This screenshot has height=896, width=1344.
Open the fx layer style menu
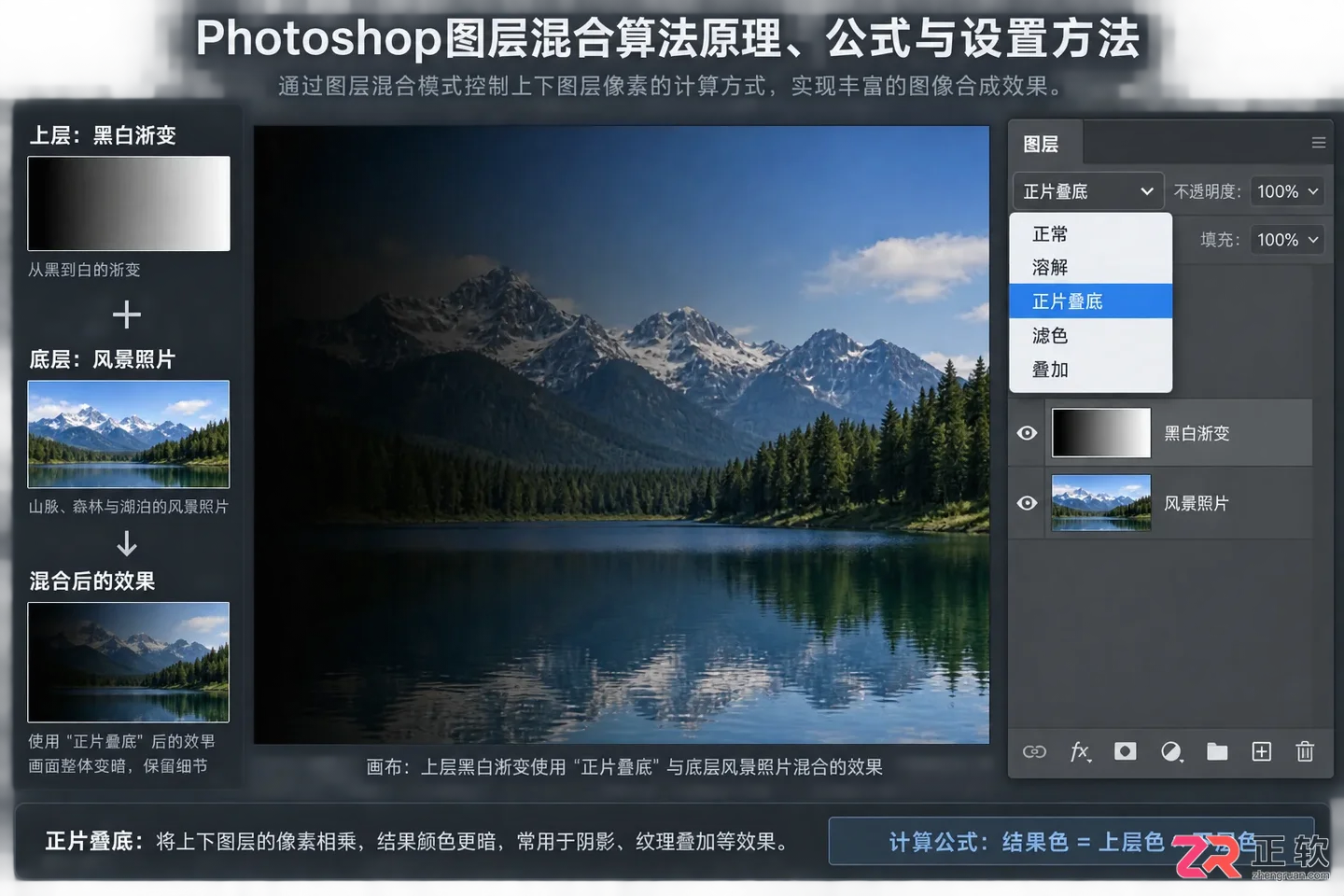coord(1080,751)
